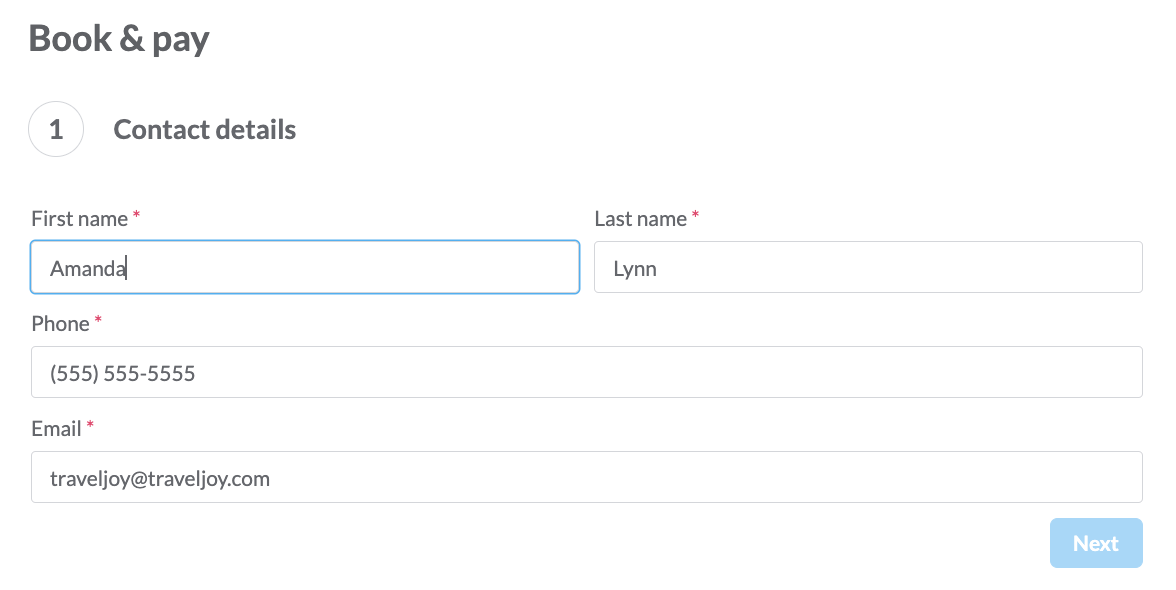The image size is (1176, 590).
Task: Click the red asterisk beside Last name
Action: point(695,216)
